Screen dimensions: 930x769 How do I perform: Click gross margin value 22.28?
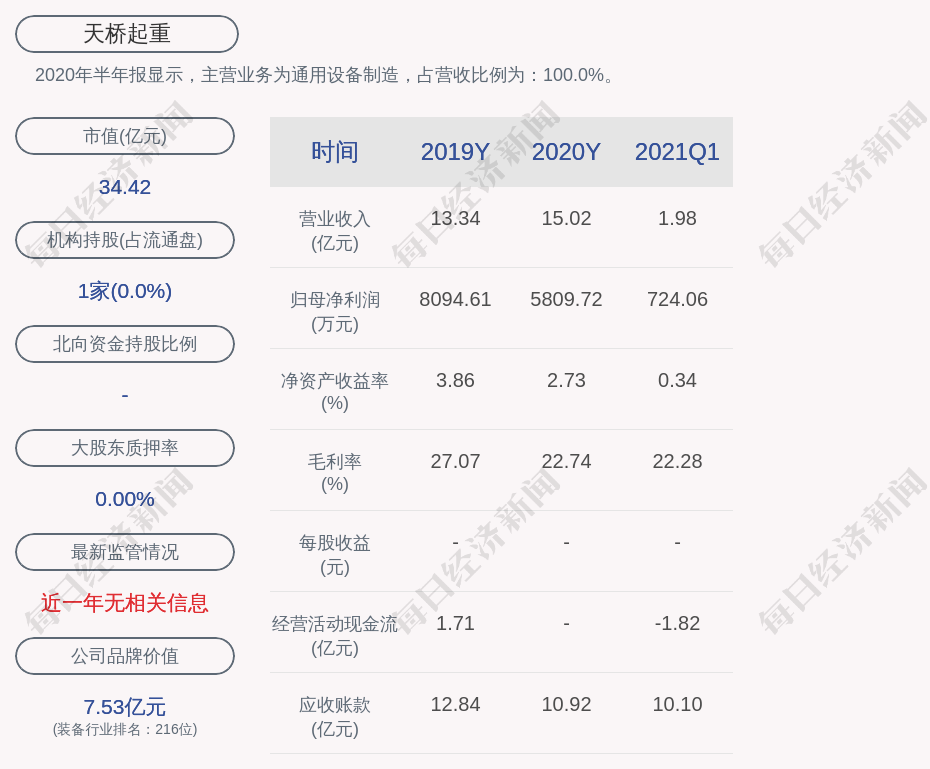pos(677,461)
